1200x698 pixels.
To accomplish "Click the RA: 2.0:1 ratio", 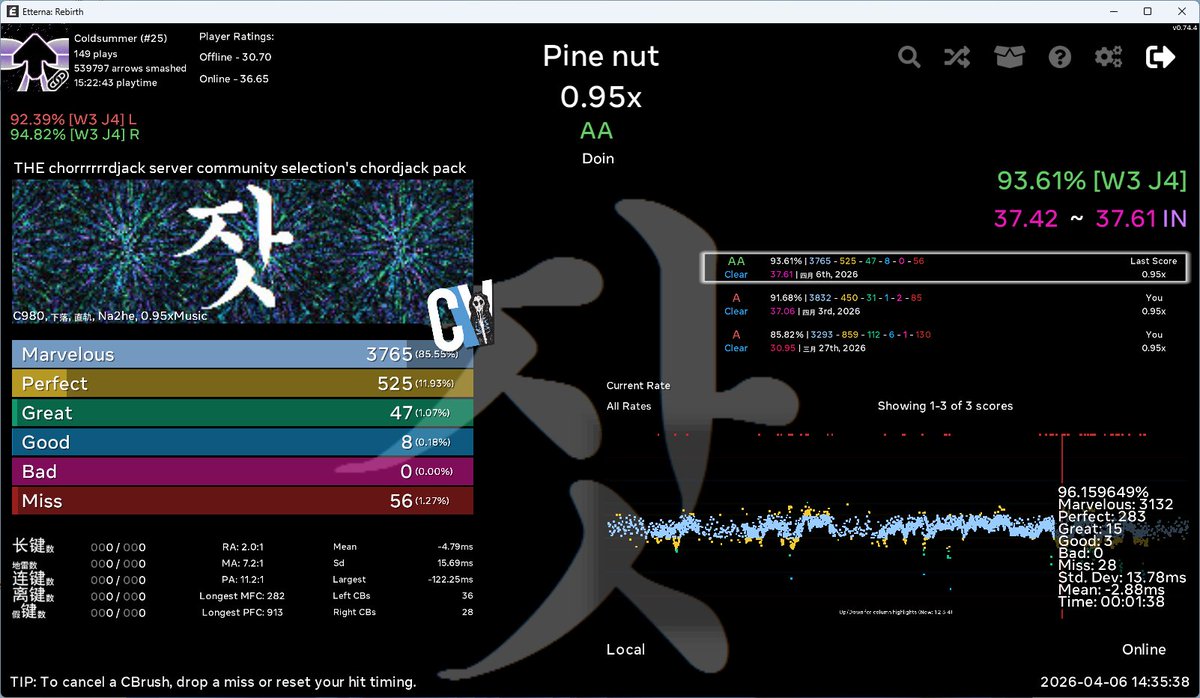I will pos(242,547).
